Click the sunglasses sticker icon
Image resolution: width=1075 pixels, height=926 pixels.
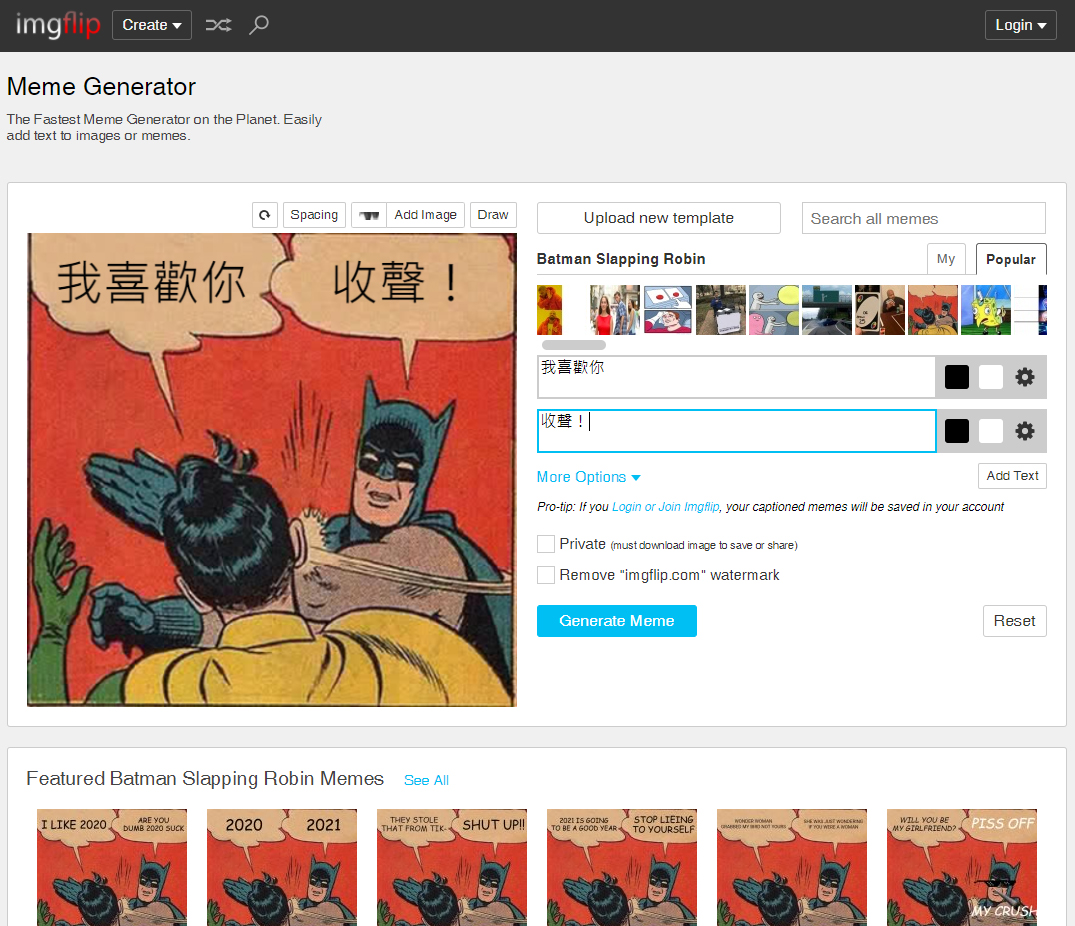(x=369, y=215)
